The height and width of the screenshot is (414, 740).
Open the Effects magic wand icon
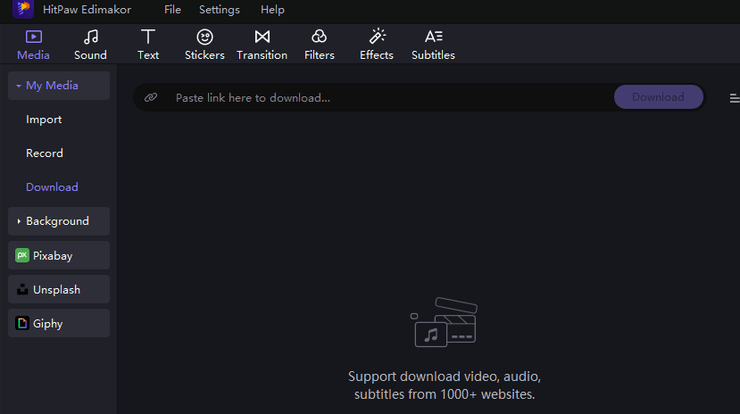(377, 37)
